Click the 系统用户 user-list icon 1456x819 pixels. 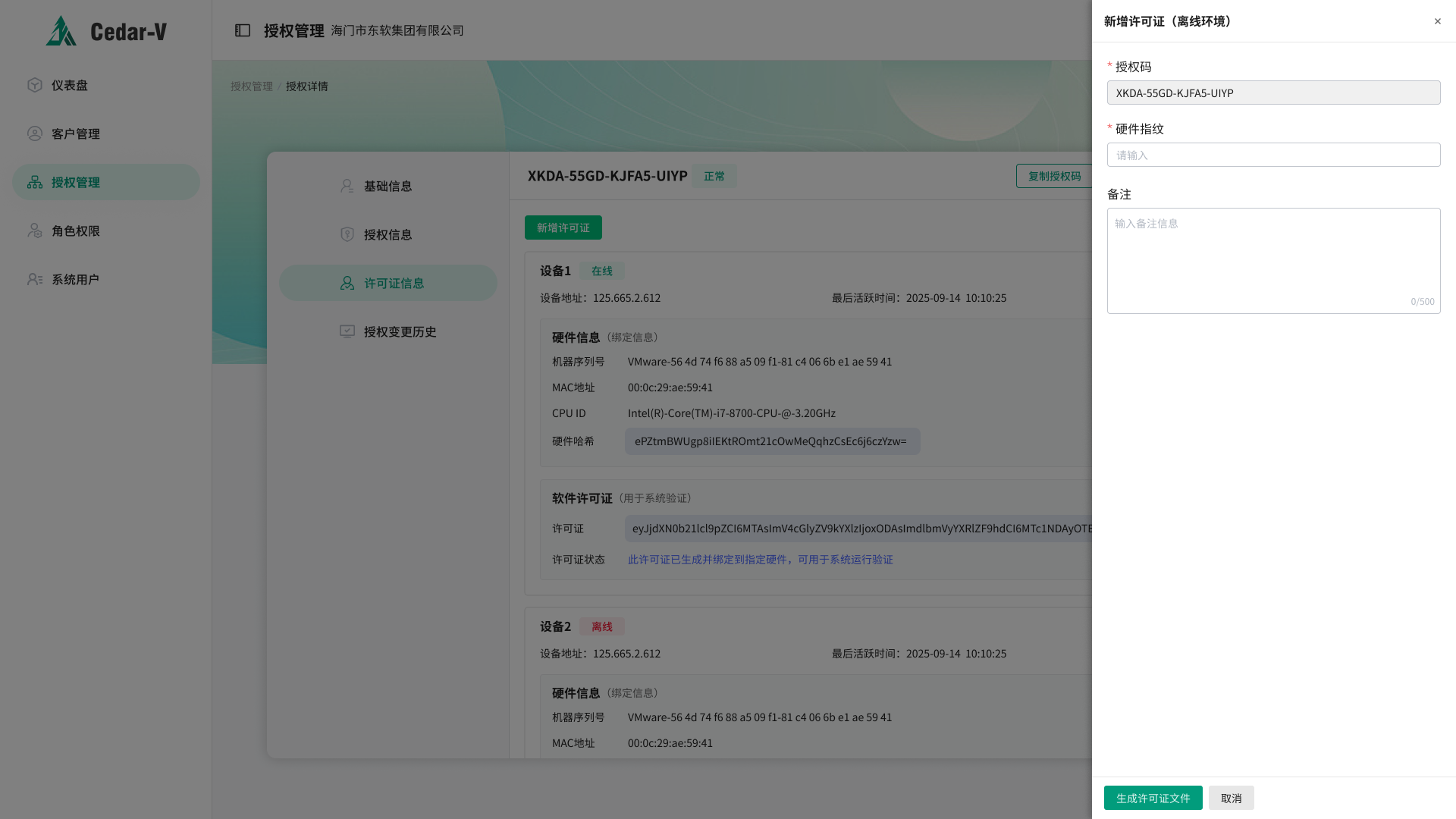[x=35, y=279]
